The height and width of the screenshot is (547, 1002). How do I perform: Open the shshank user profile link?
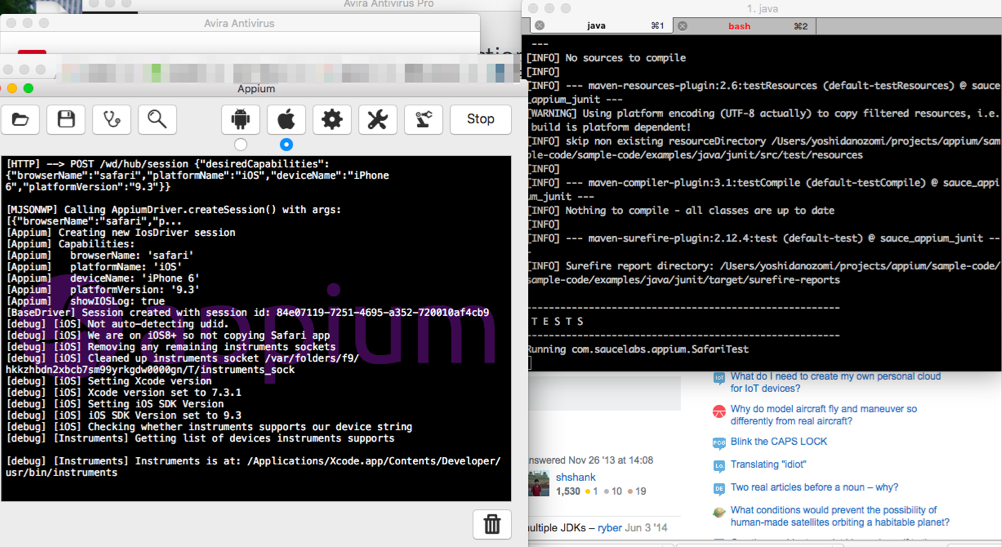coord(575,477)
